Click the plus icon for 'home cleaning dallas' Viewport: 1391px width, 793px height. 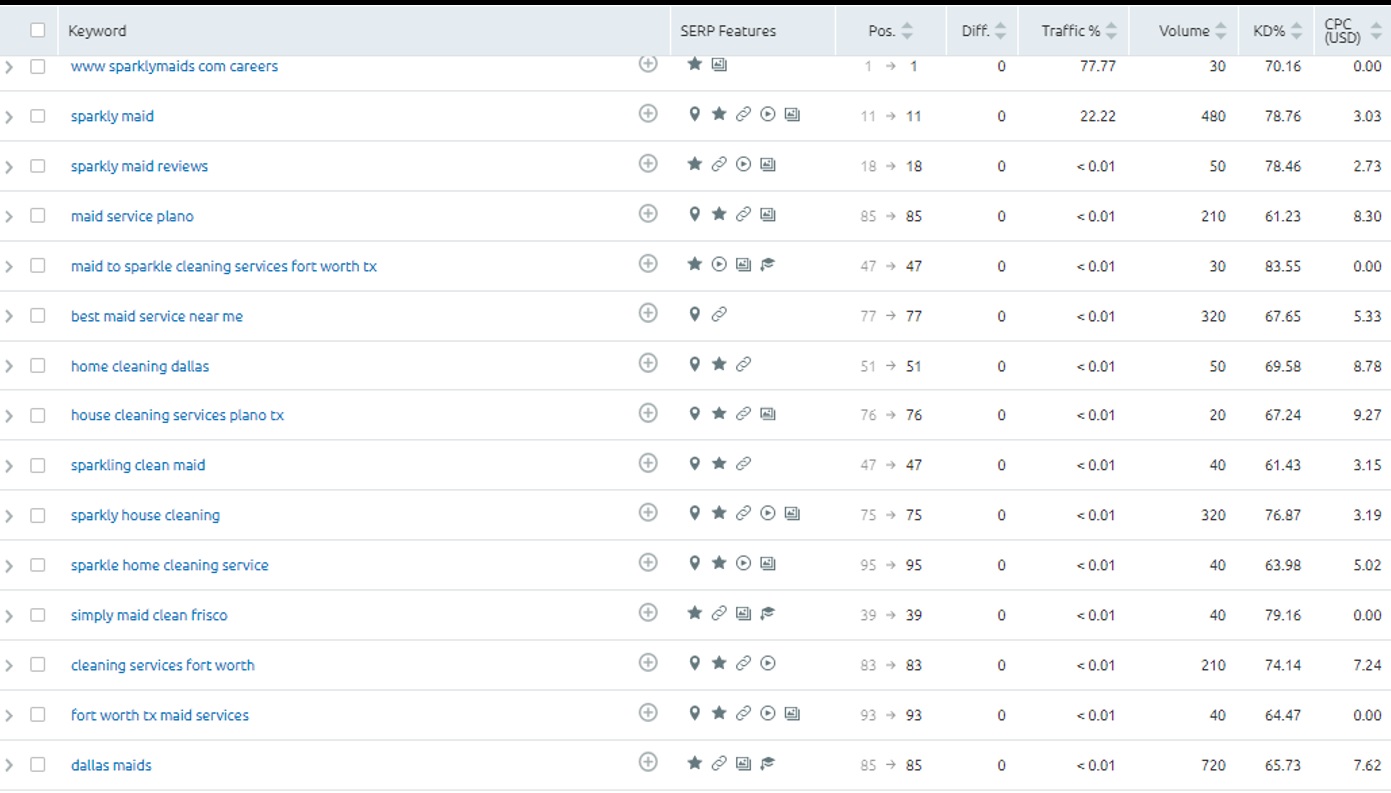(648, 364)
